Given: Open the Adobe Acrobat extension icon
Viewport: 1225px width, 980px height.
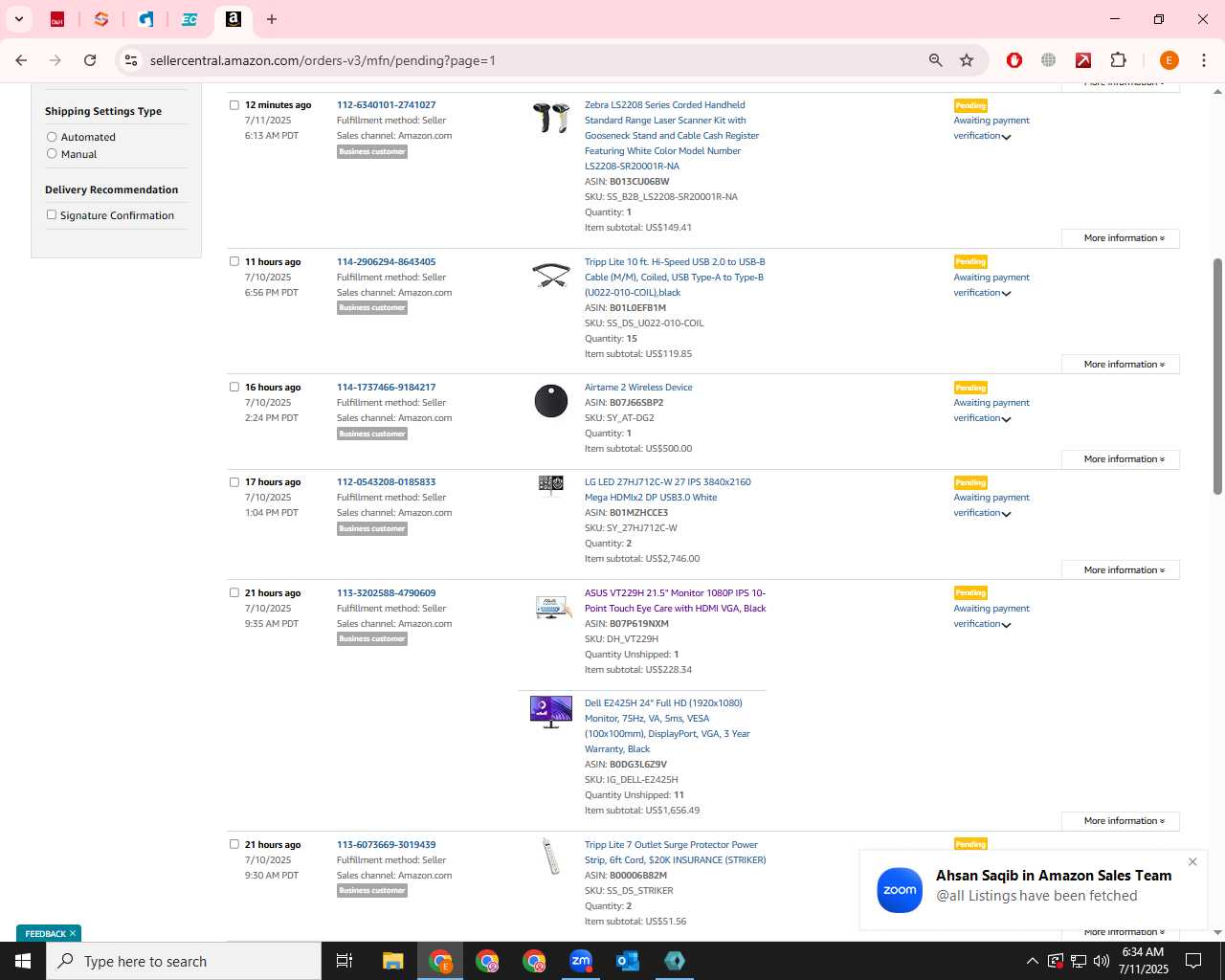Looking at the screenshot, I should [x=1083, y=60].
